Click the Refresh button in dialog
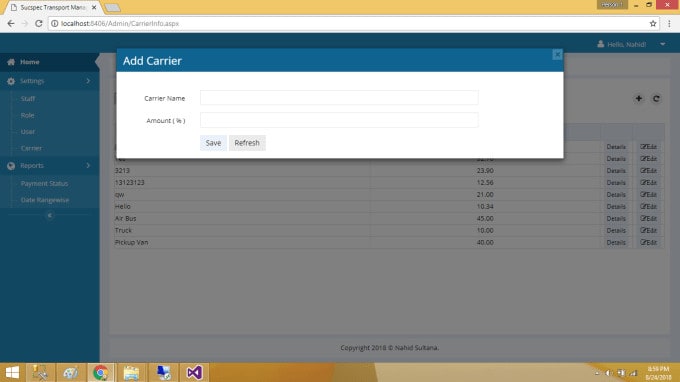This screenshot has width=680, height=382. pyautogui.click(x=247, y=143)
